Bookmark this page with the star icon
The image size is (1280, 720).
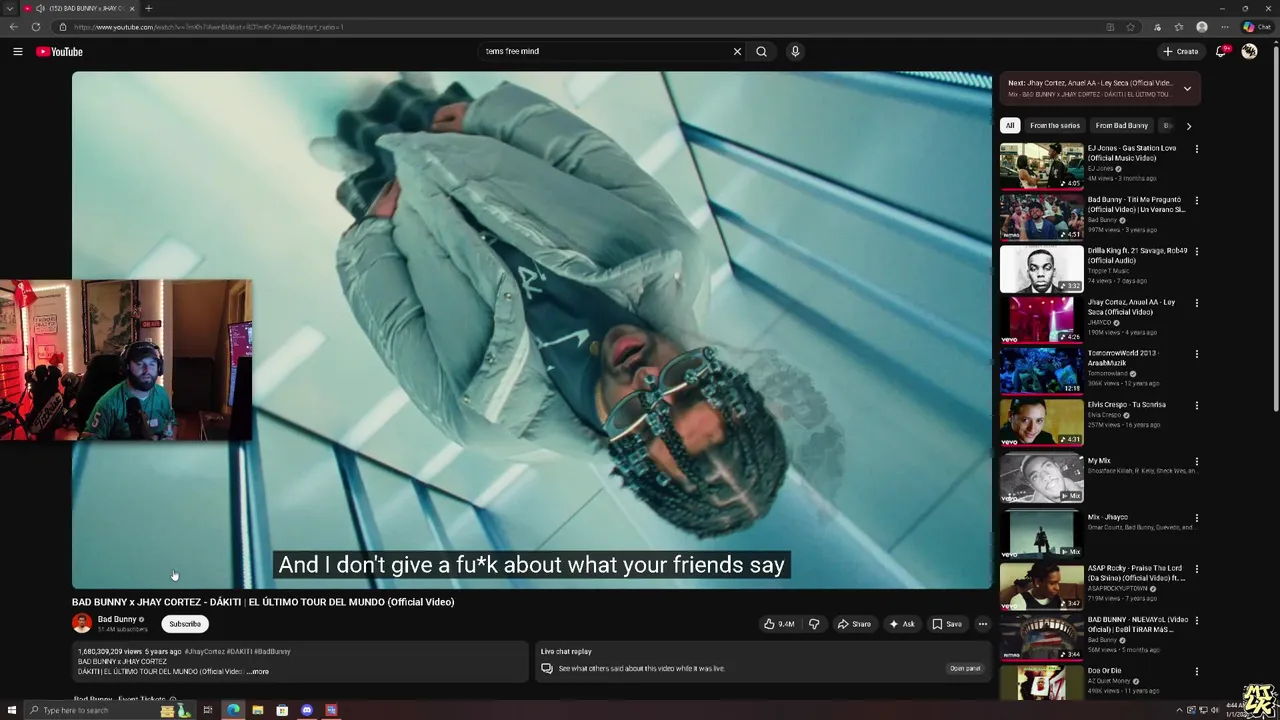pos(1130,27)
